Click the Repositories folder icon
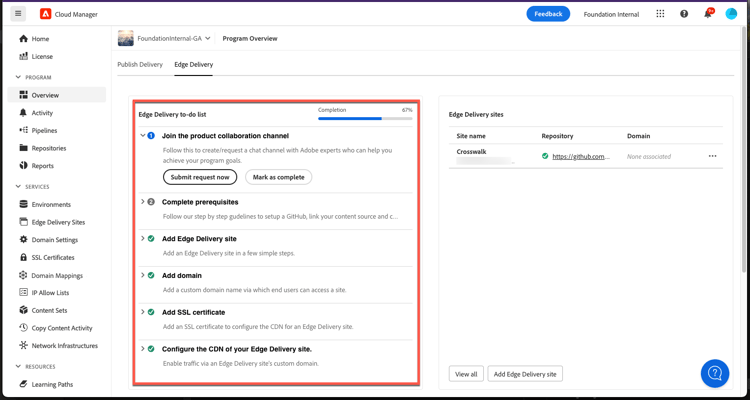The width and height of the screenshot is (750, 400). 23,148
